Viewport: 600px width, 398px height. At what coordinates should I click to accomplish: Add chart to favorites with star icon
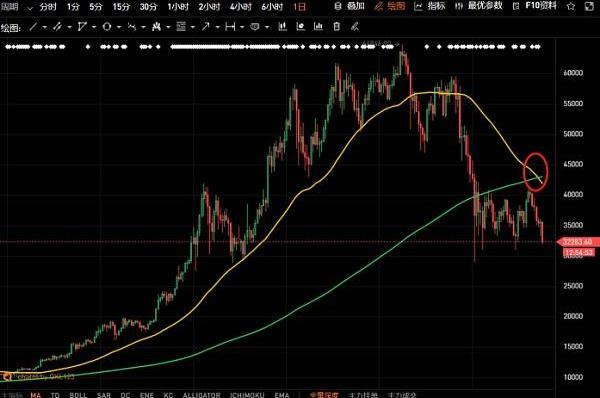[571, 6]
